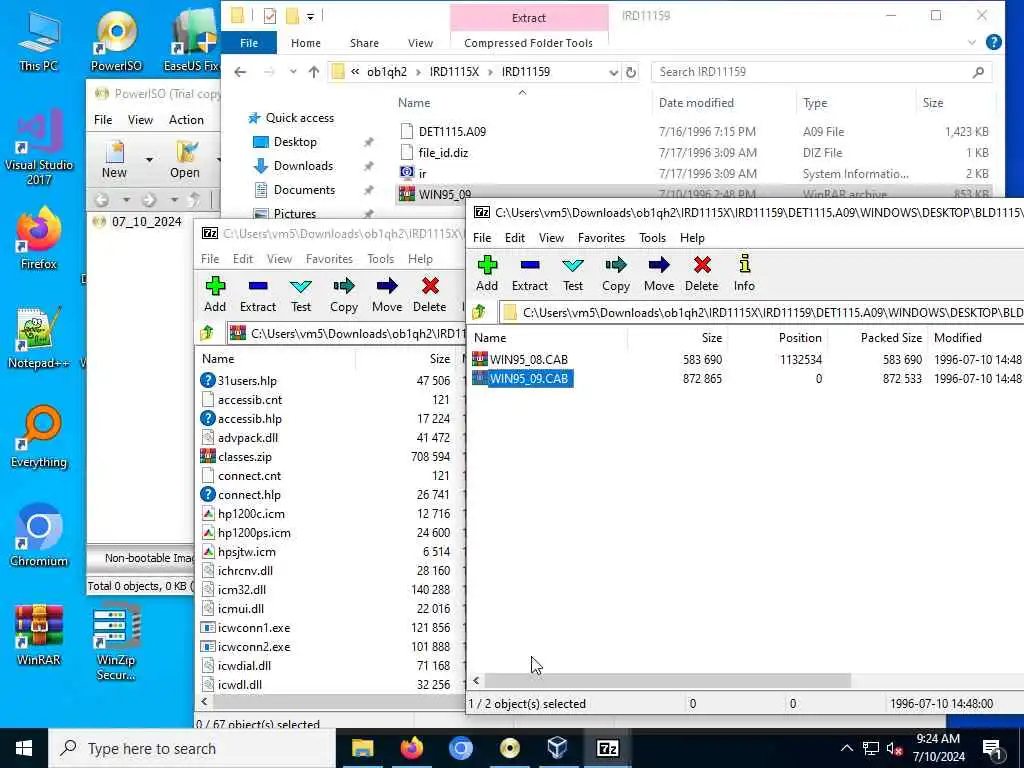Select WIN95_08.CAB in front 7-Zip

tap(528, 359)
